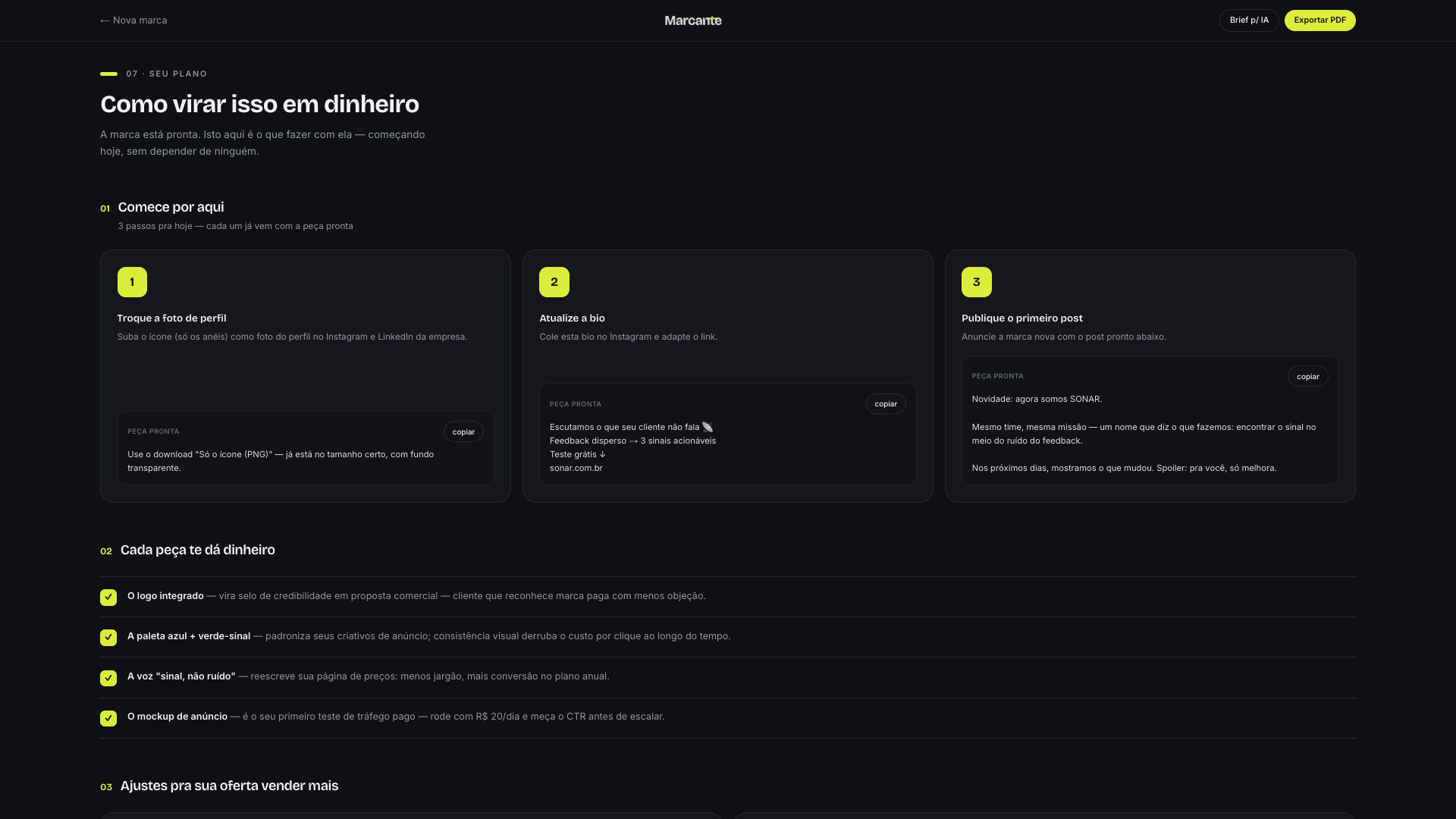
Task: Click the Cada peça te dá dinheiro heading
Action: pyautogui.click(x=198, y=550)
